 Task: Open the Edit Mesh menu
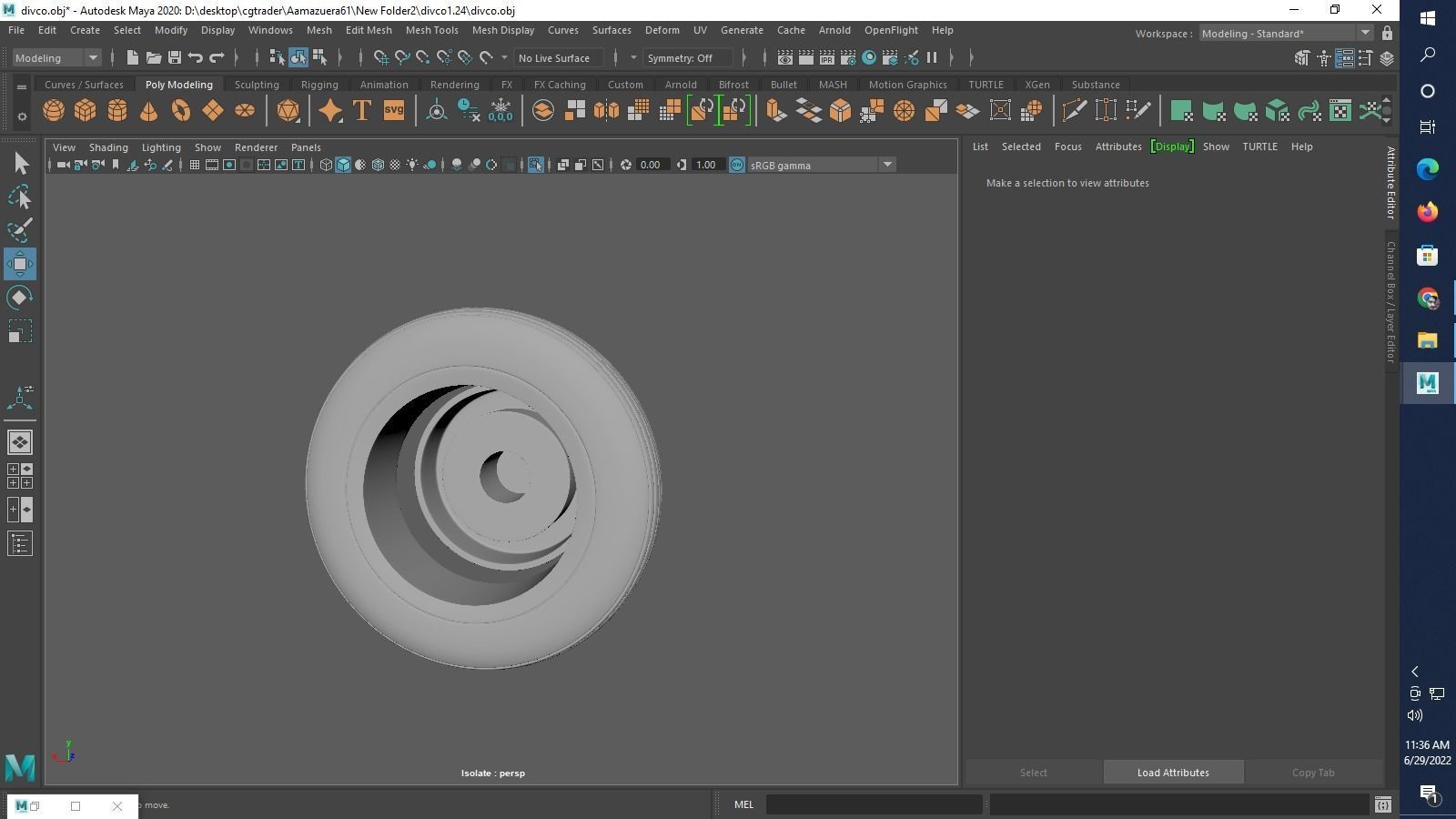point(369,30)
